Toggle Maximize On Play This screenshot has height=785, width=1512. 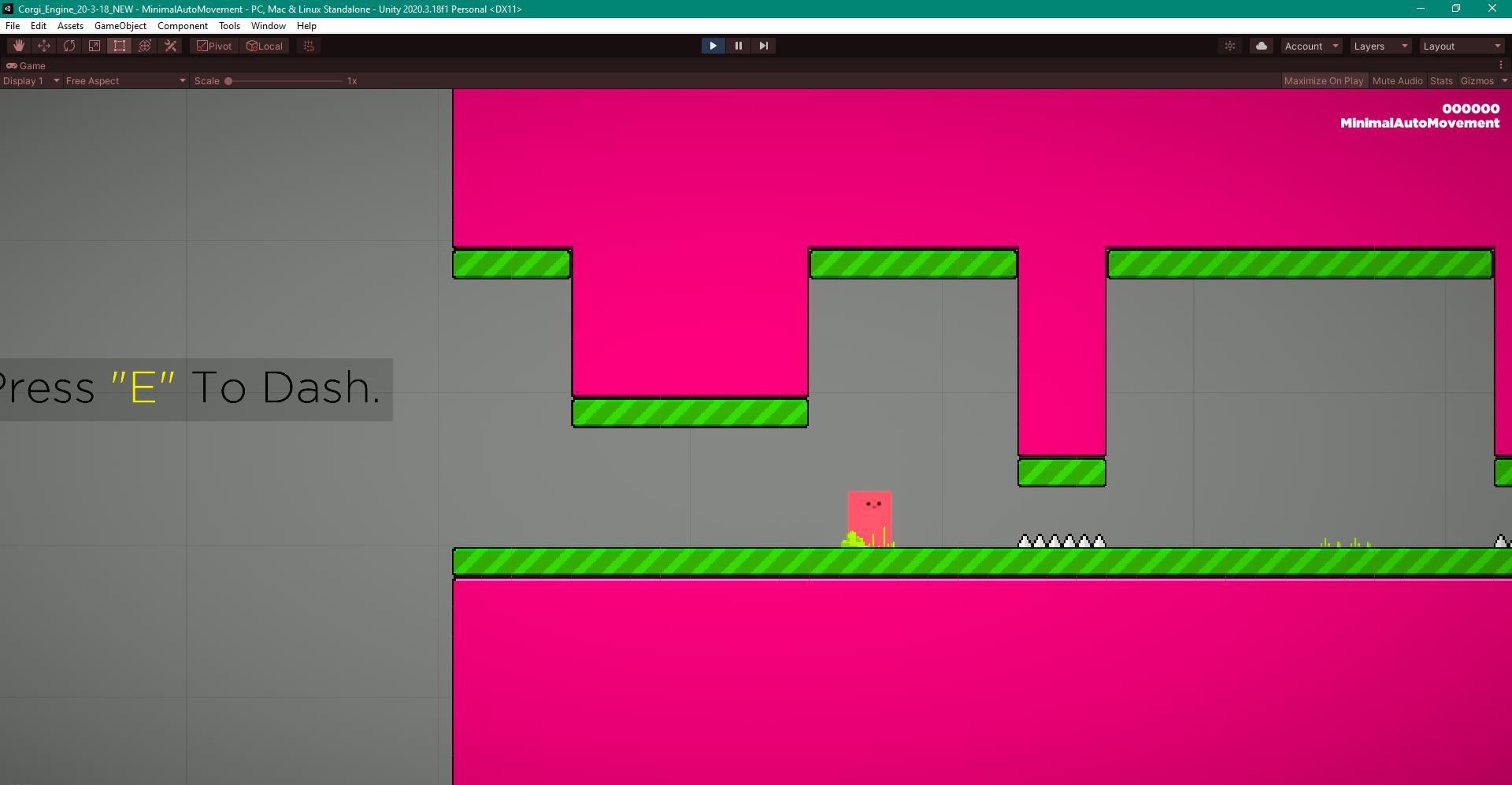(1323, 81)
